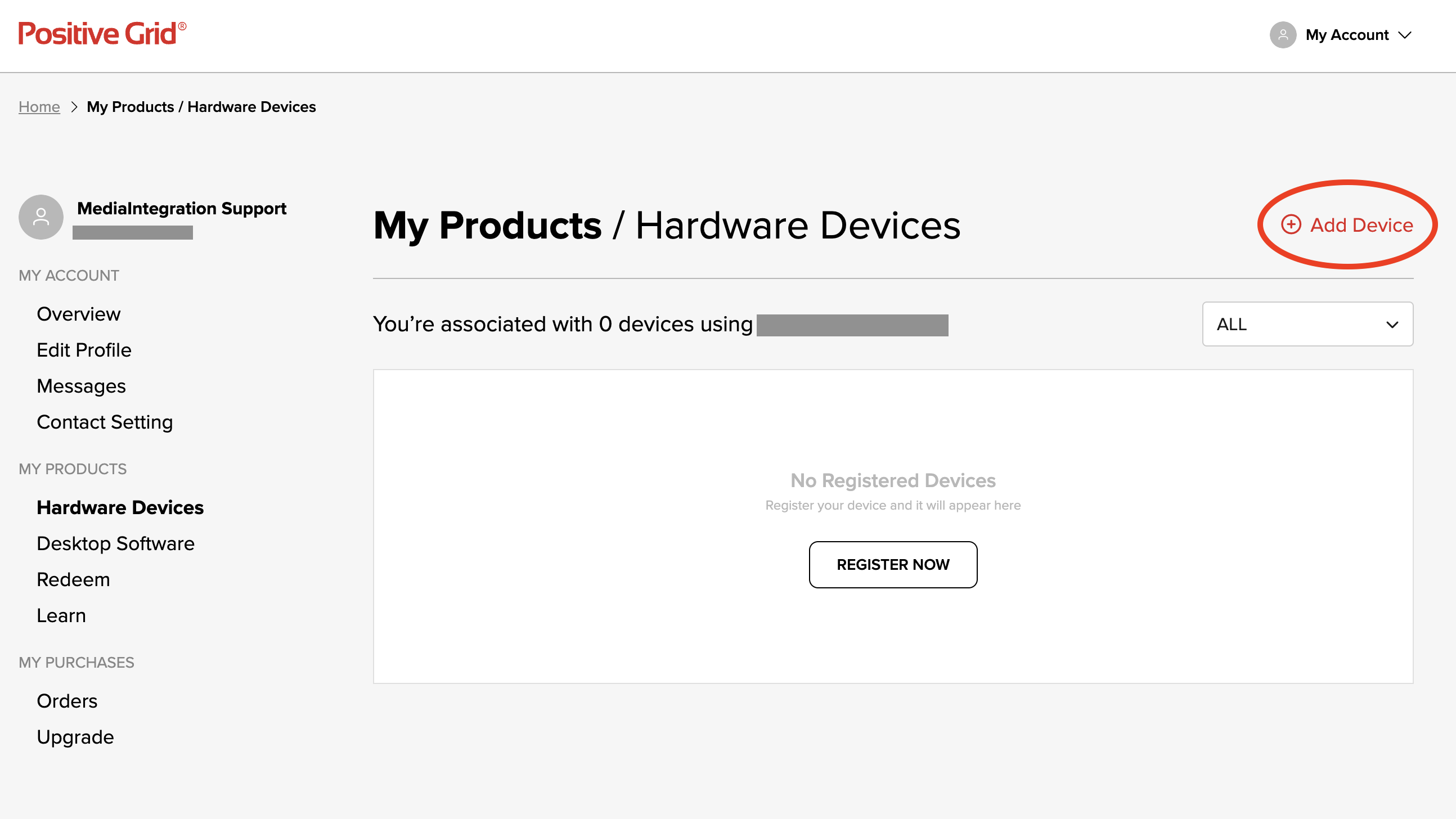View Orders under My Purchases
The image size is (1456, 819).
[67, 701]
